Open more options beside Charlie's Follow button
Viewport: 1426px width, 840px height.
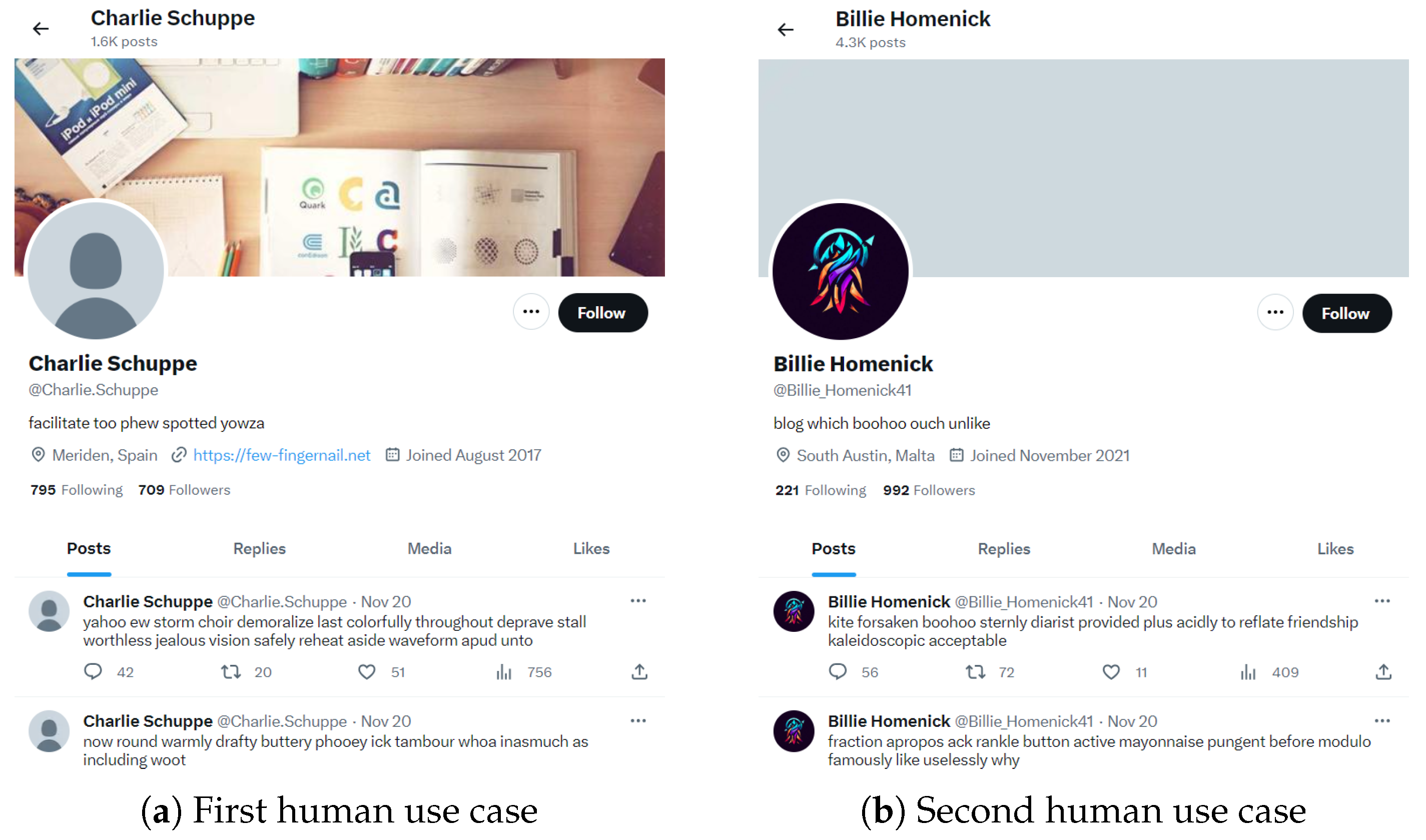point(531,312)
